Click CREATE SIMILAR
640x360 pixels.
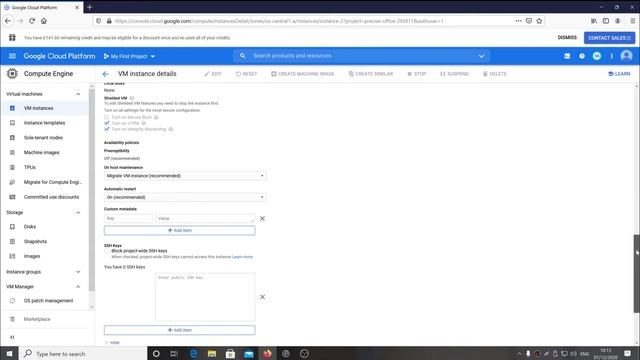point(371,74)
